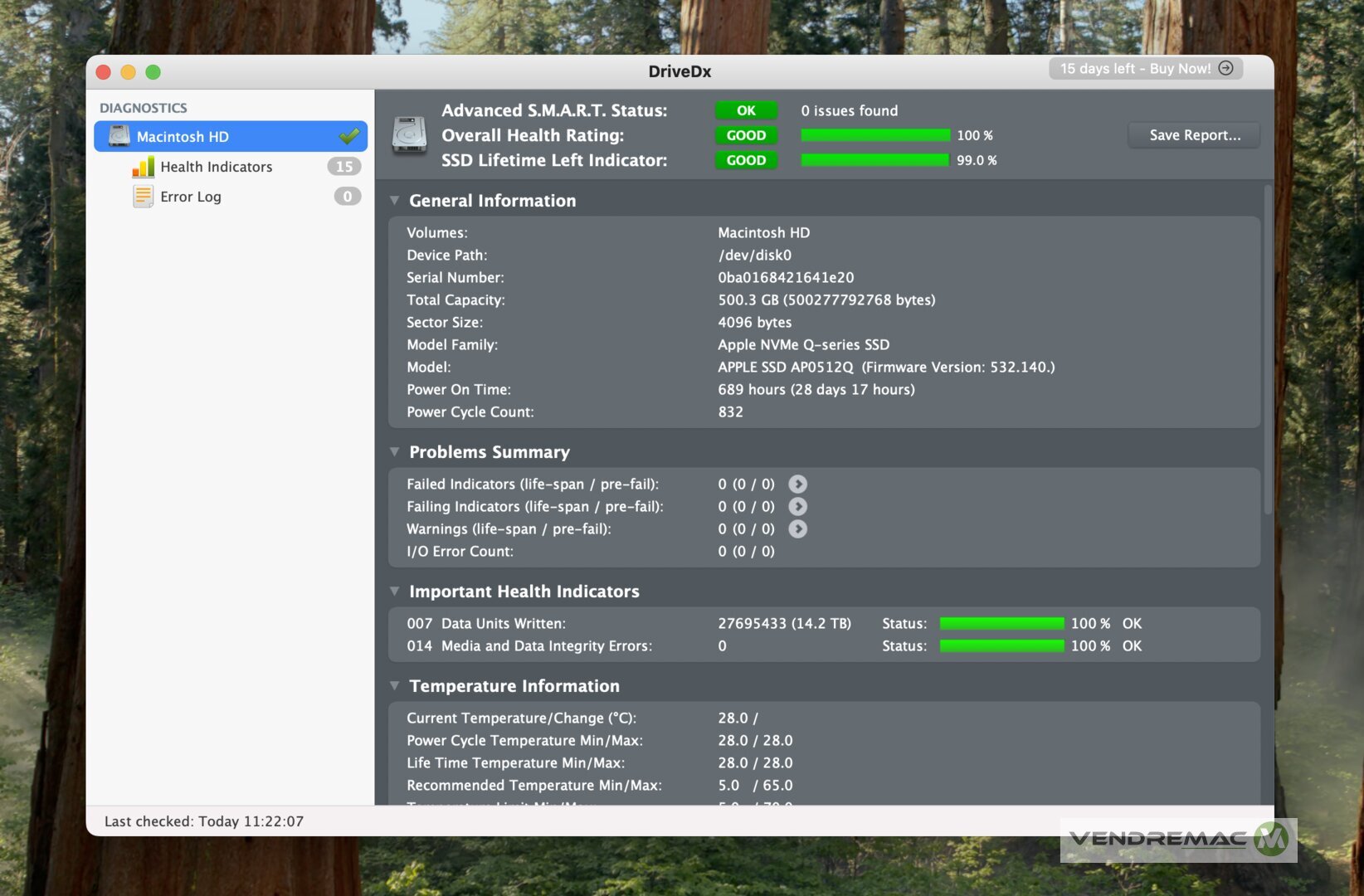
Task: Click 689 hours power on time value
Action: [x=816, y=389]
